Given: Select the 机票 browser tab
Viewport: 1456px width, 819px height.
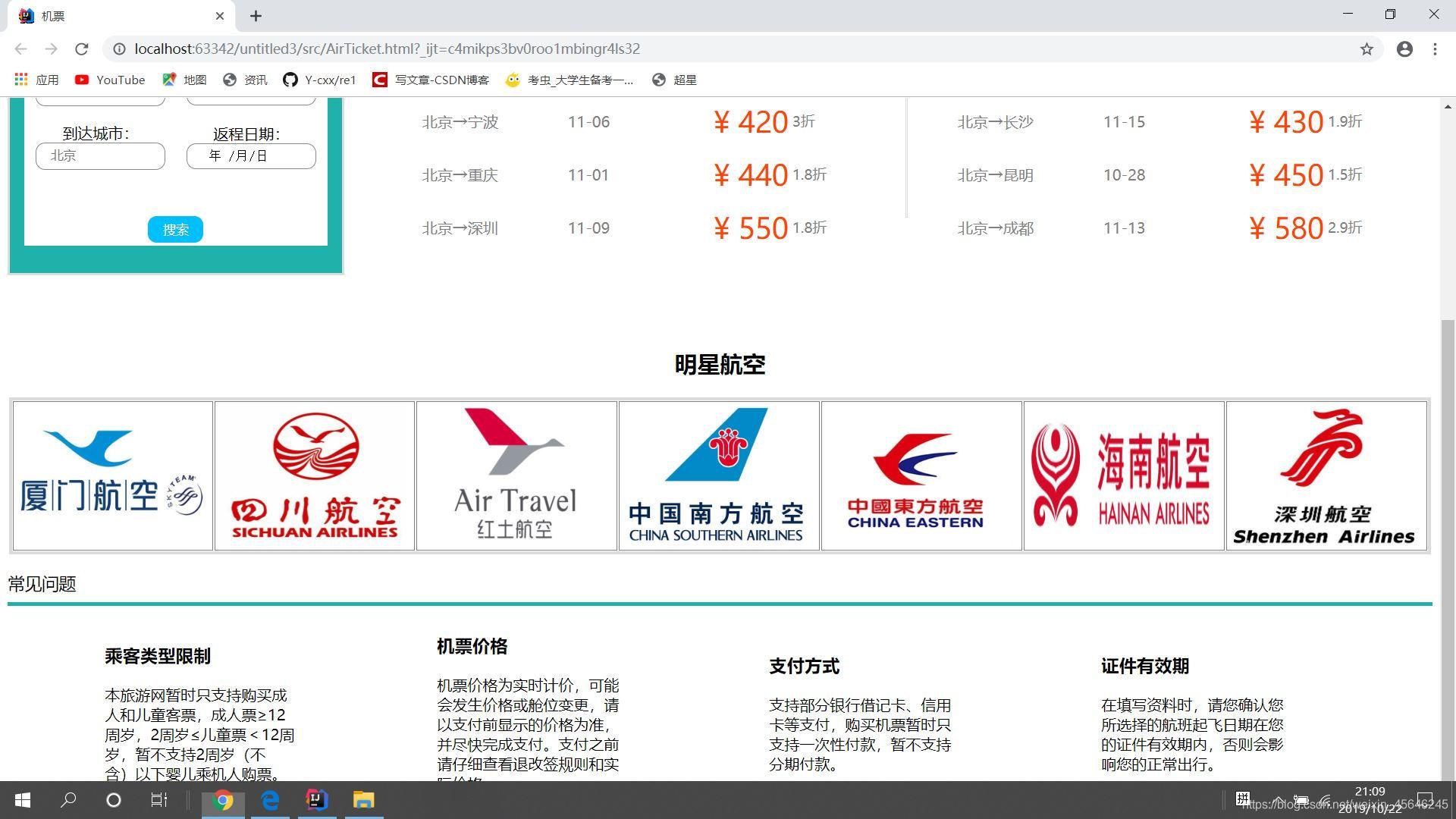Looking at the screenshot, I should (x=121, y=16).
